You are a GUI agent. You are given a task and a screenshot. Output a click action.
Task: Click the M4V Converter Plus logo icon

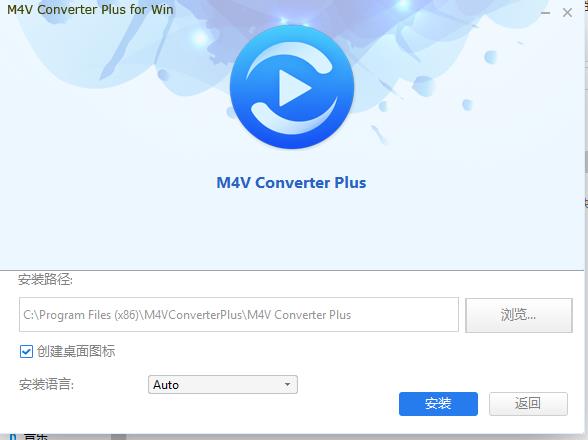[x=292, y=87]
